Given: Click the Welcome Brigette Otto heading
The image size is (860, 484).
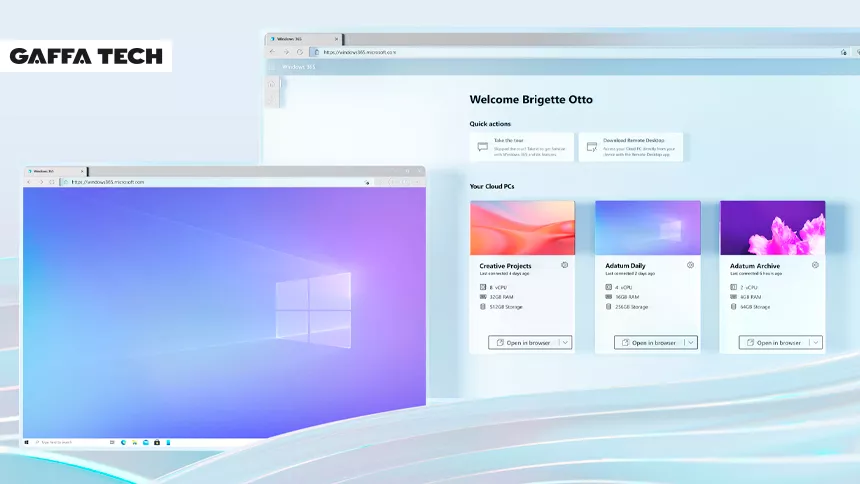Looking at the screenshot, I should pyautogui.click(x=531, y=99).
